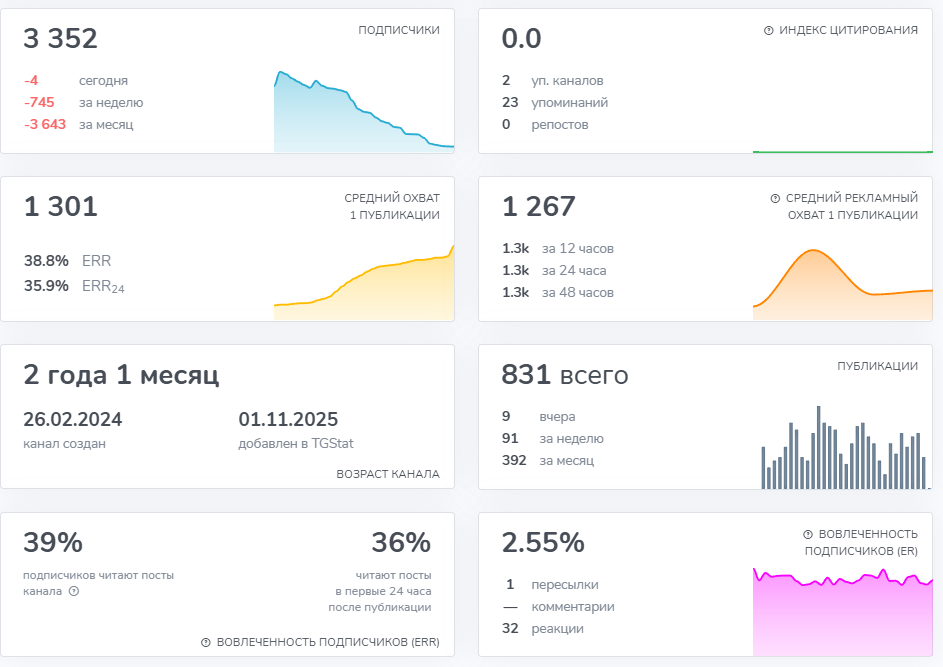This screenshot has height=667, width=943.
Task: Click help icon beside ИНДЕКС ЦИТИРОВАНИЯ
Action: 768,31
